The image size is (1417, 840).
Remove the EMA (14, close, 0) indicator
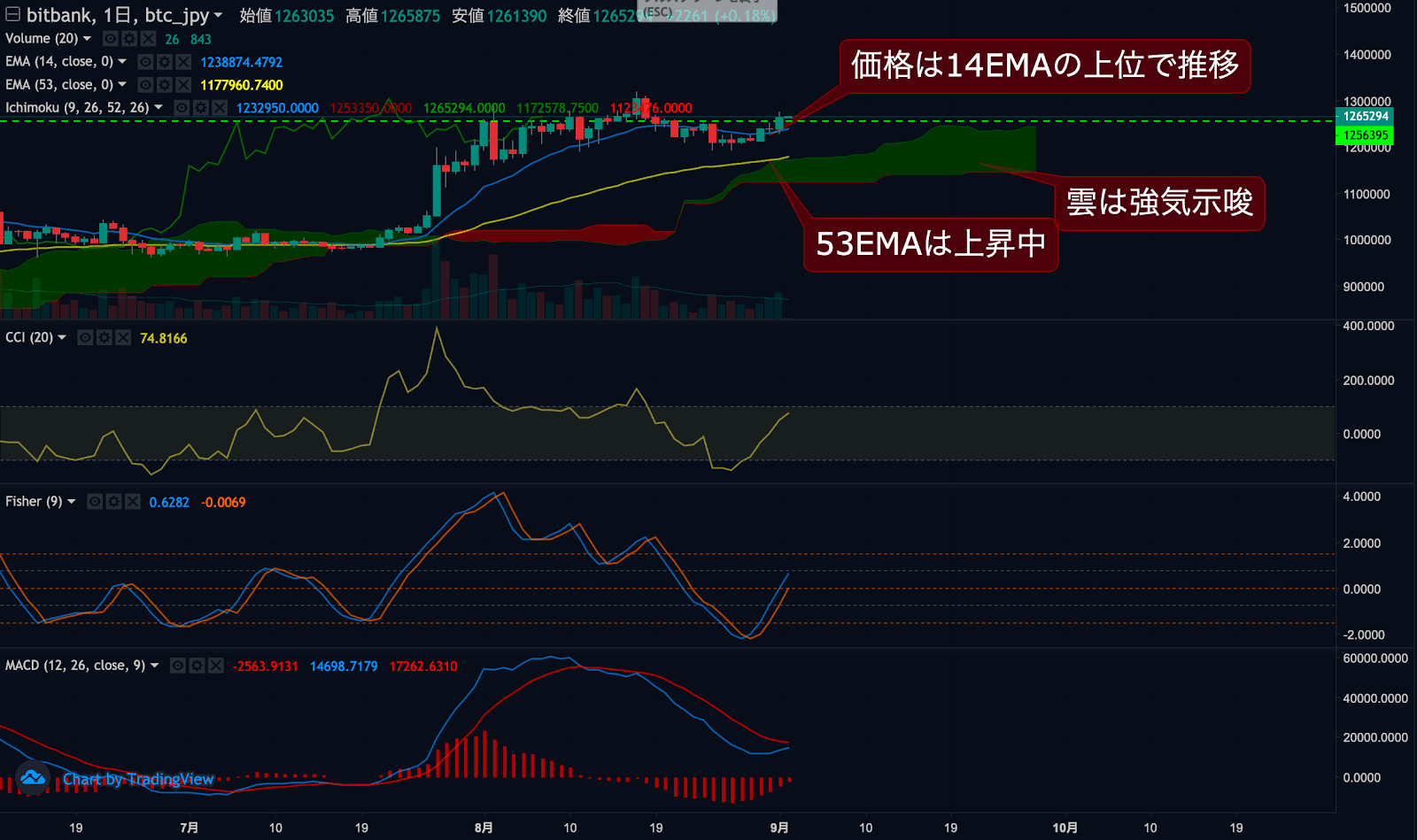[x=183, y=62]
